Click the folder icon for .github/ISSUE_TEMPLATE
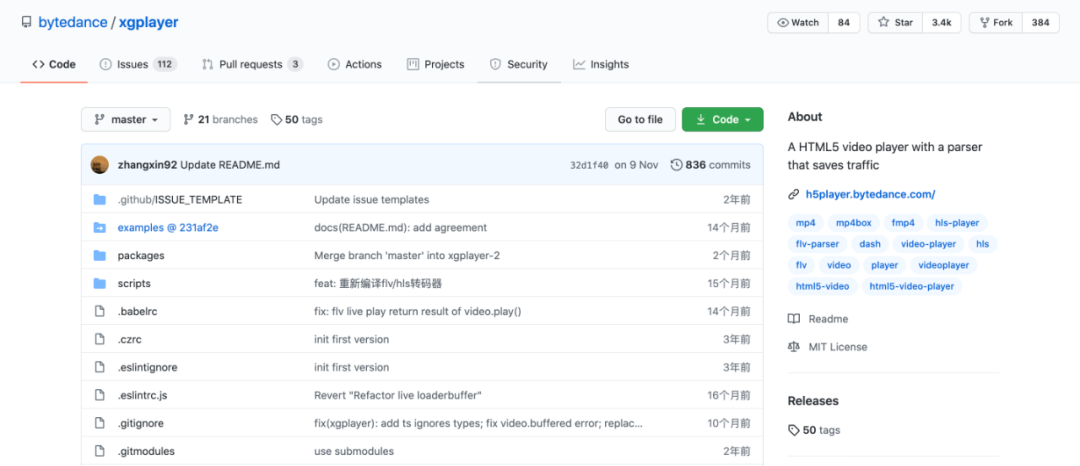 click(x=100, y=200)
